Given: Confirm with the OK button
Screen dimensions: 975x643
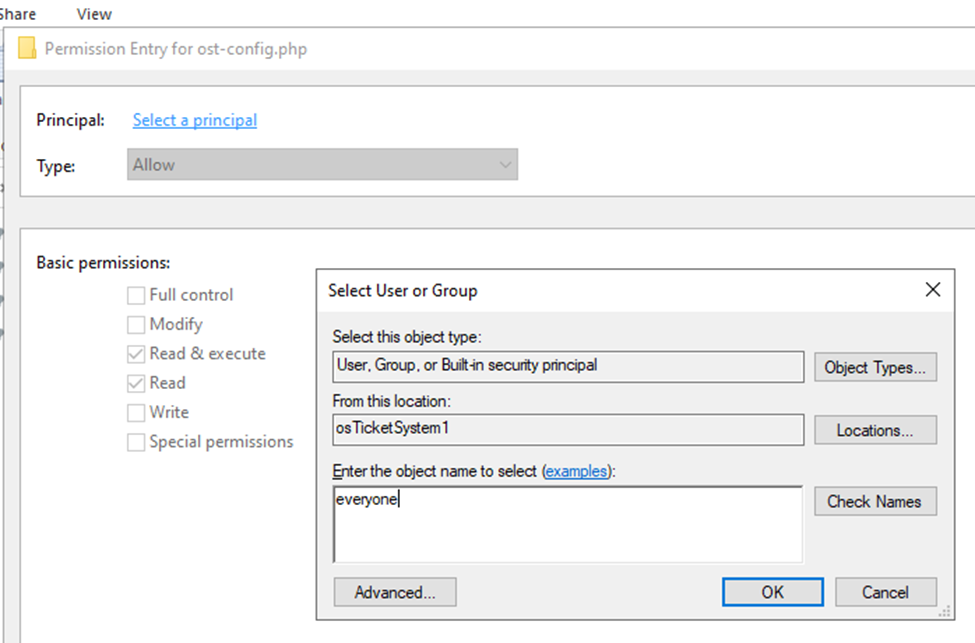Looking at the screenshot, I should [772, 592].
